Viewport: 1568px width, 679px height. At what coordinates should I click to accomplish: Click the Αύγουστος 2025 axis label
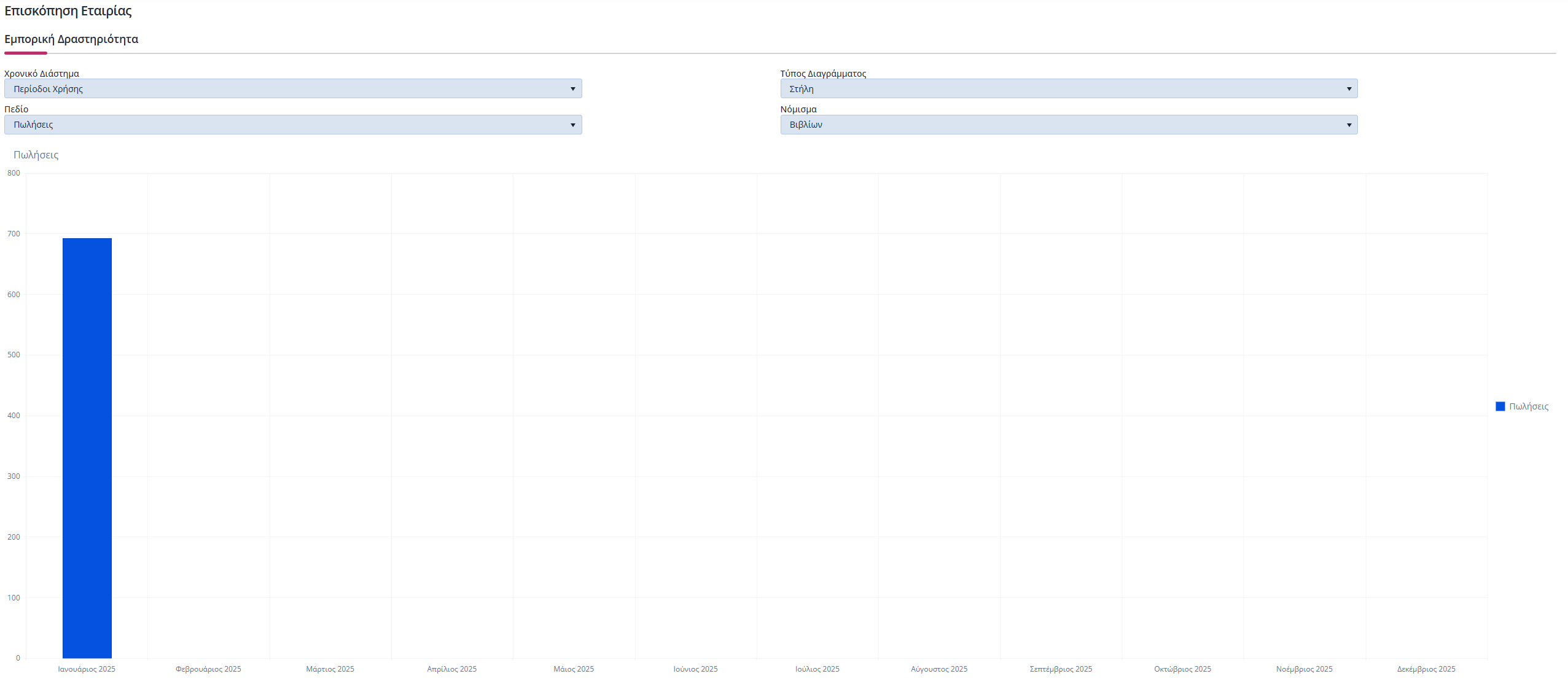(x=939, y=669)
